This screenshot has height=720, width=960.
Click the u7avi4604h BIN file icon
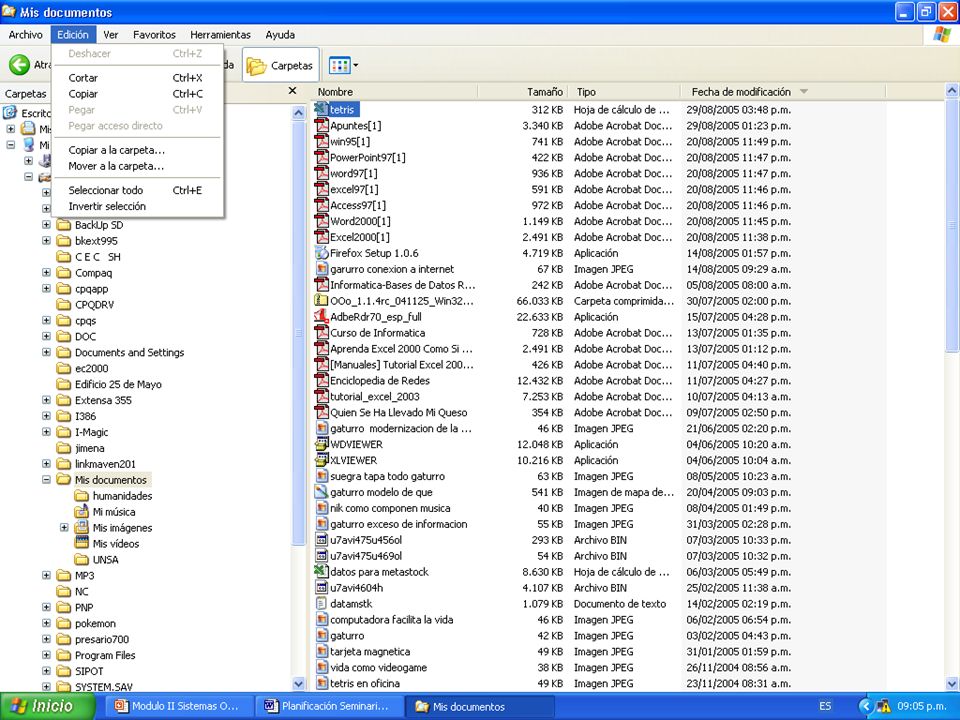click(x=321, y=587)
